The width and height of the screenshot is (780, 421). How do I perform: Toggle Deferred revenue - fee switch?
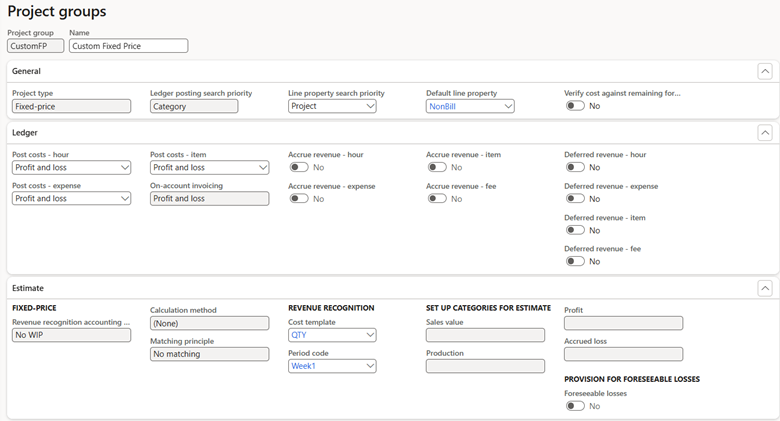[x=575, y=261]
